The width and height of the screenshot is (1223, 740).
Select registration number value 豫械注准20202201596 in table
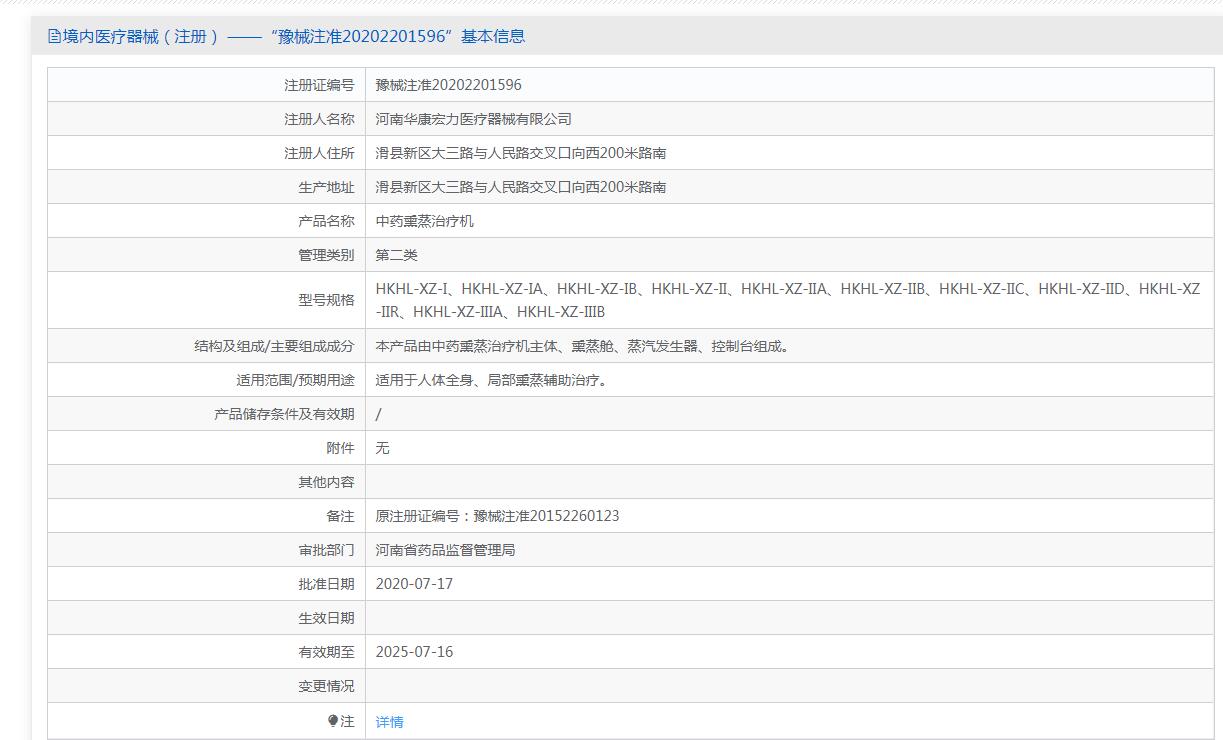(448, 85)
